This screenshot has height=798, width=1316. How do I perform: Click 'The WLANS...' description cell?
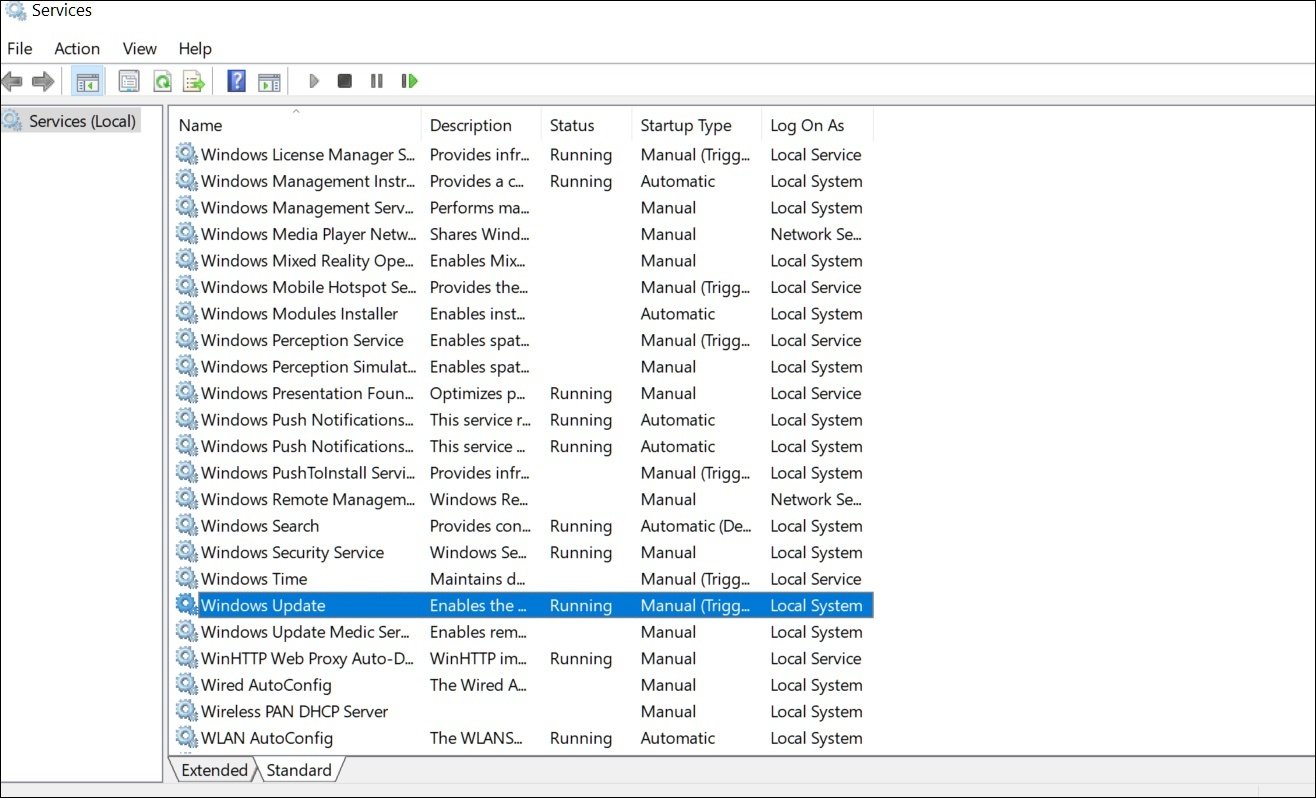[477, 738]
